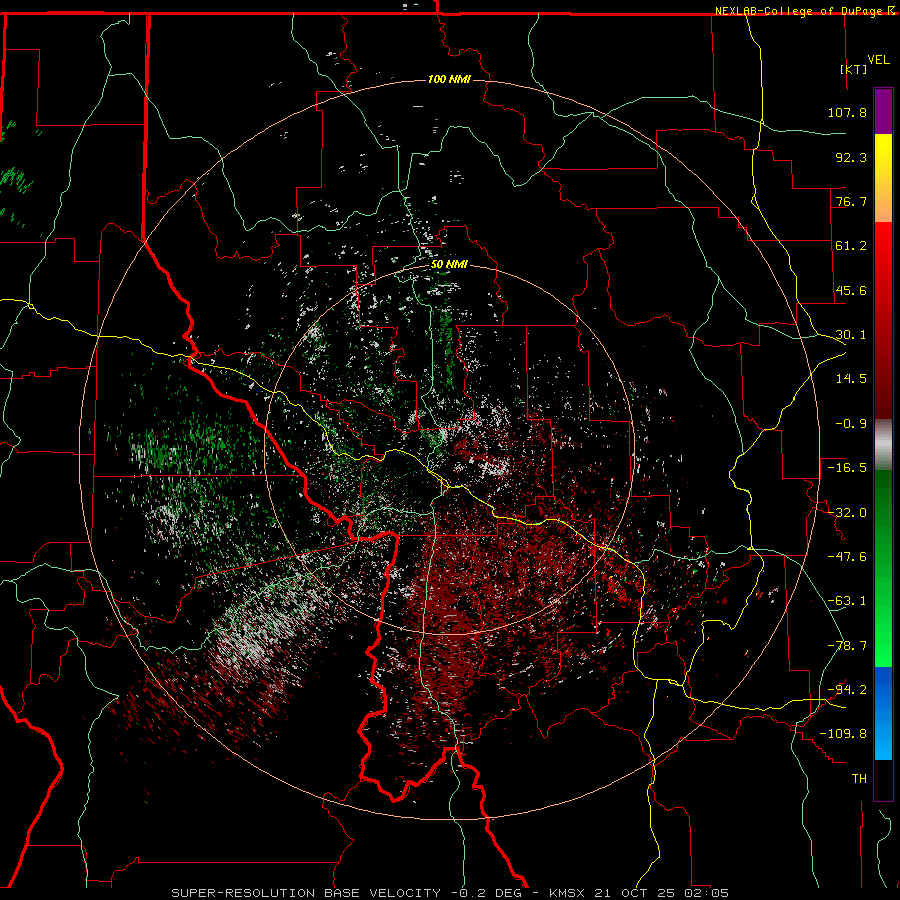
Task: Click the 14.5 velocity scale value
Action: coord(851,379)
